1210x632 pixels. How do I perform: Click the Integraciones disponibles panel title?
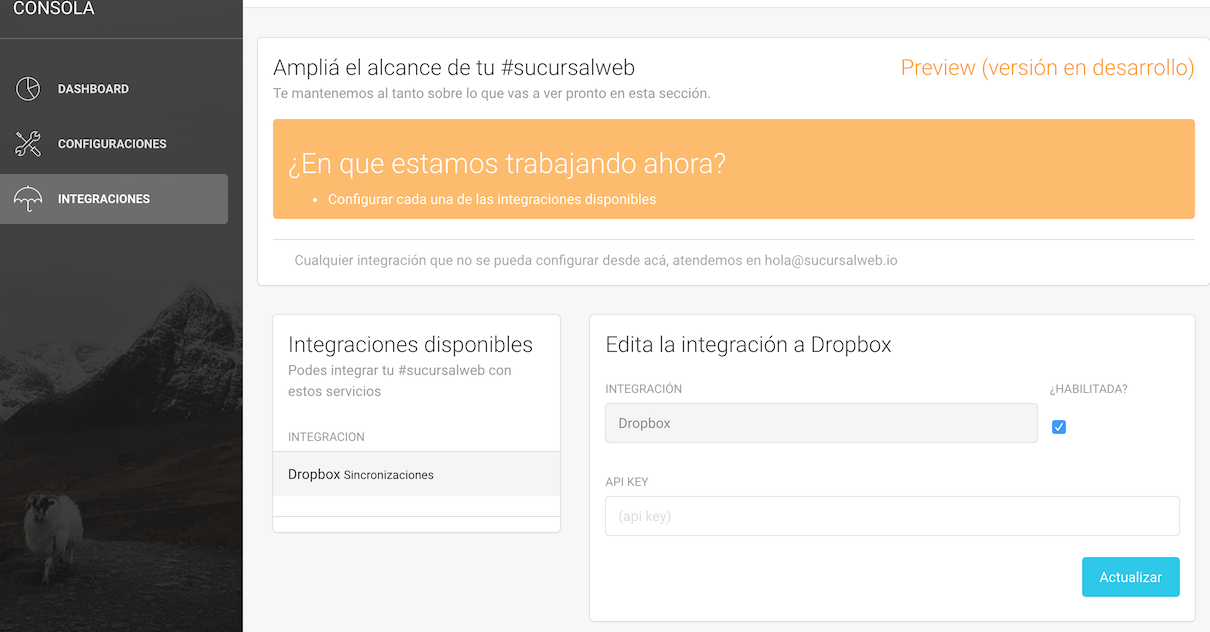(x=410, y=344)
